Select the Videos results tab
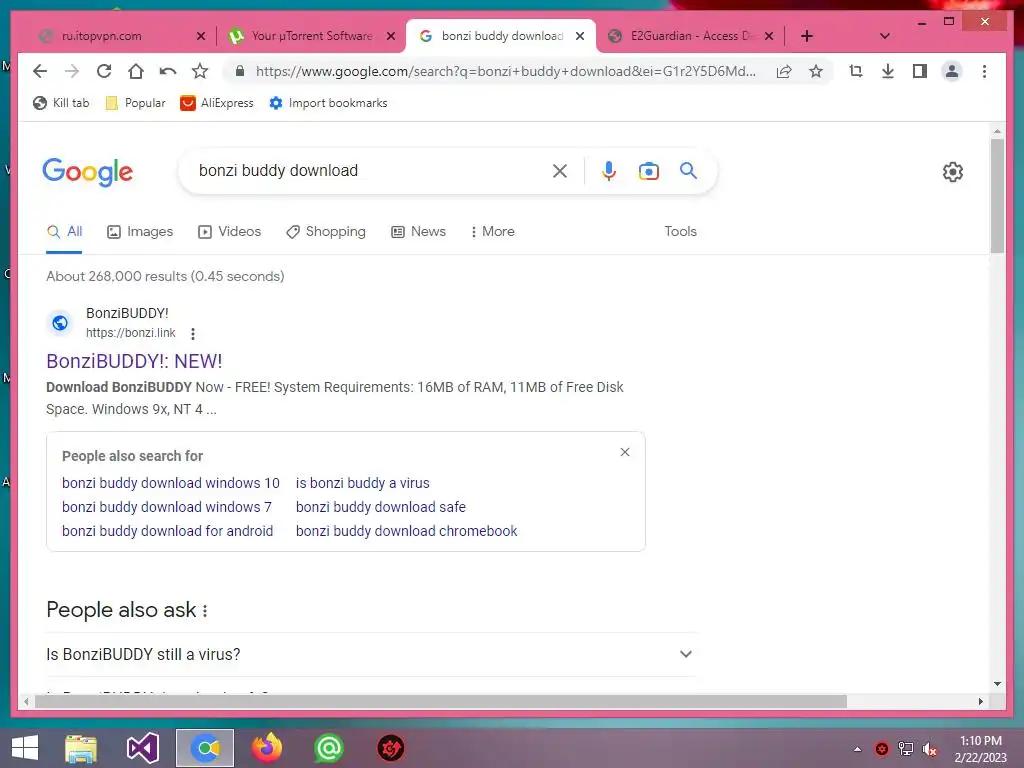 pyautogui.click(x=229, y=232)
